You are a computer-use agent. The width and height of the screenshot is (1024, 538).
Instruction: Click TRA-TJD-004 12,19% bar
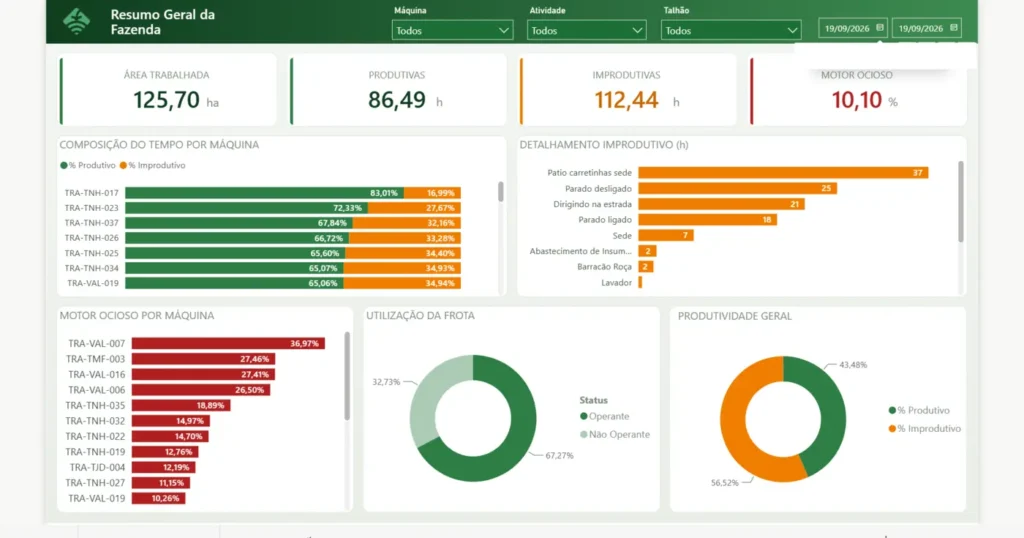coord(163,467)
